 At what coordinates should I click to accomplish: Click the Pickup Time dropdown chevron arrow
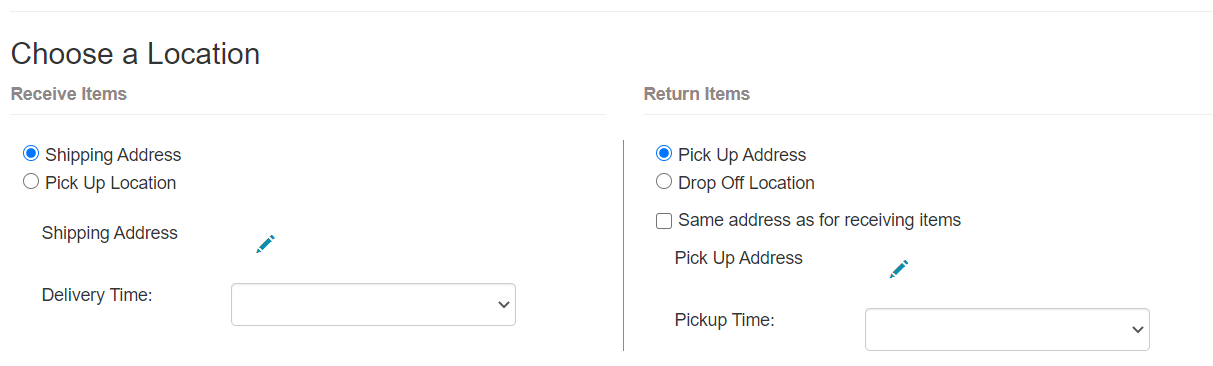[x=1137, y=330]
